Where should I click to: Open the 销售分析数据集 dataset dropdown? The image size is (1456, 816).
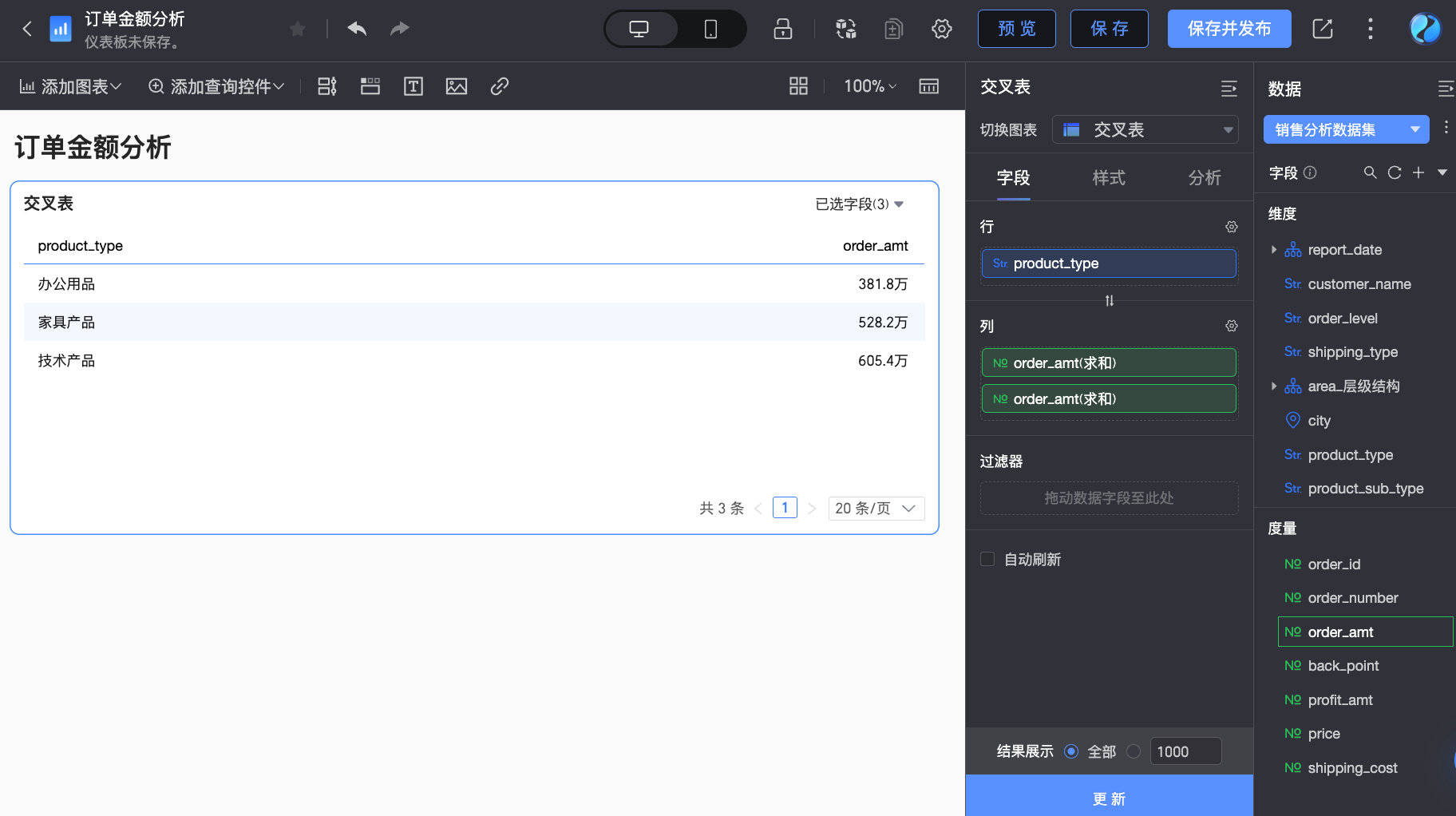click(1346, 130)
